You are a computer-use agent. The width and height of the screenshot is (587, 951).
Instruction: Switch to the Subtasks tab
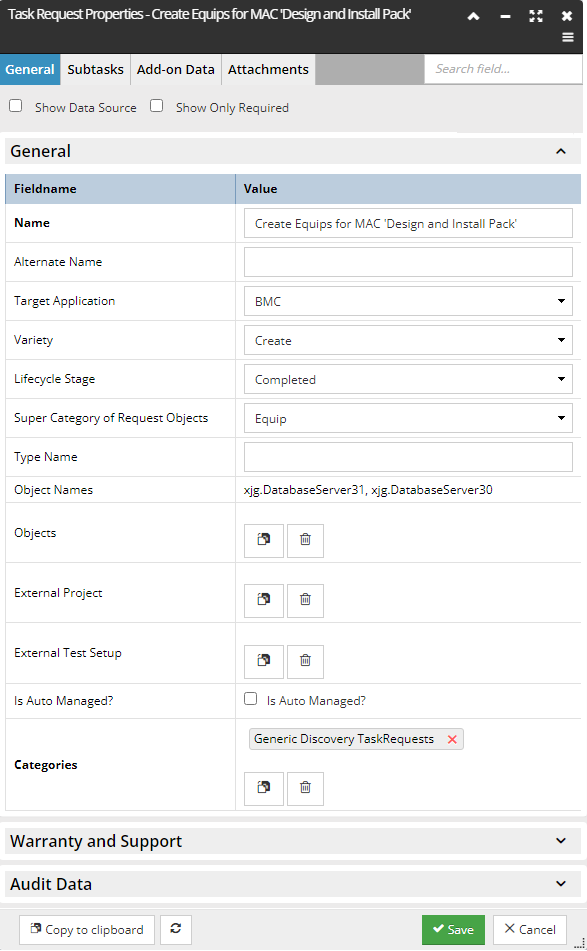(95, 70)
